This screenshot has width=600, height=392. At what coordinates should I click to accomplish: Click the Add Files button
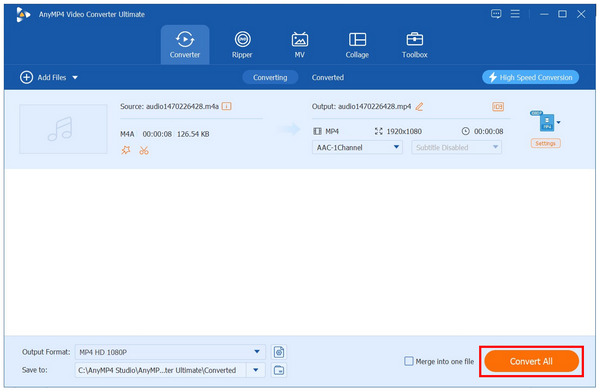pos(43,77)
